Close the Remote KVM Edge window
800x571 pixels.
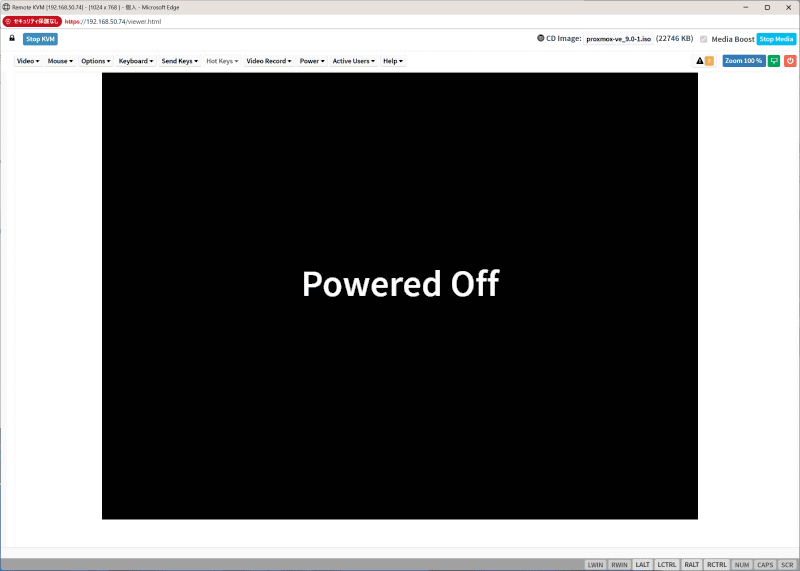788,8
